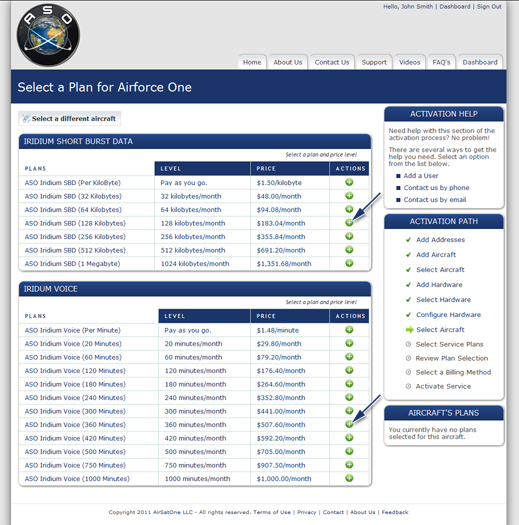Open the FAQ's tab
The width and height of the screenshot is (519, 525).
pyautogui.click(x=441, y=62)
